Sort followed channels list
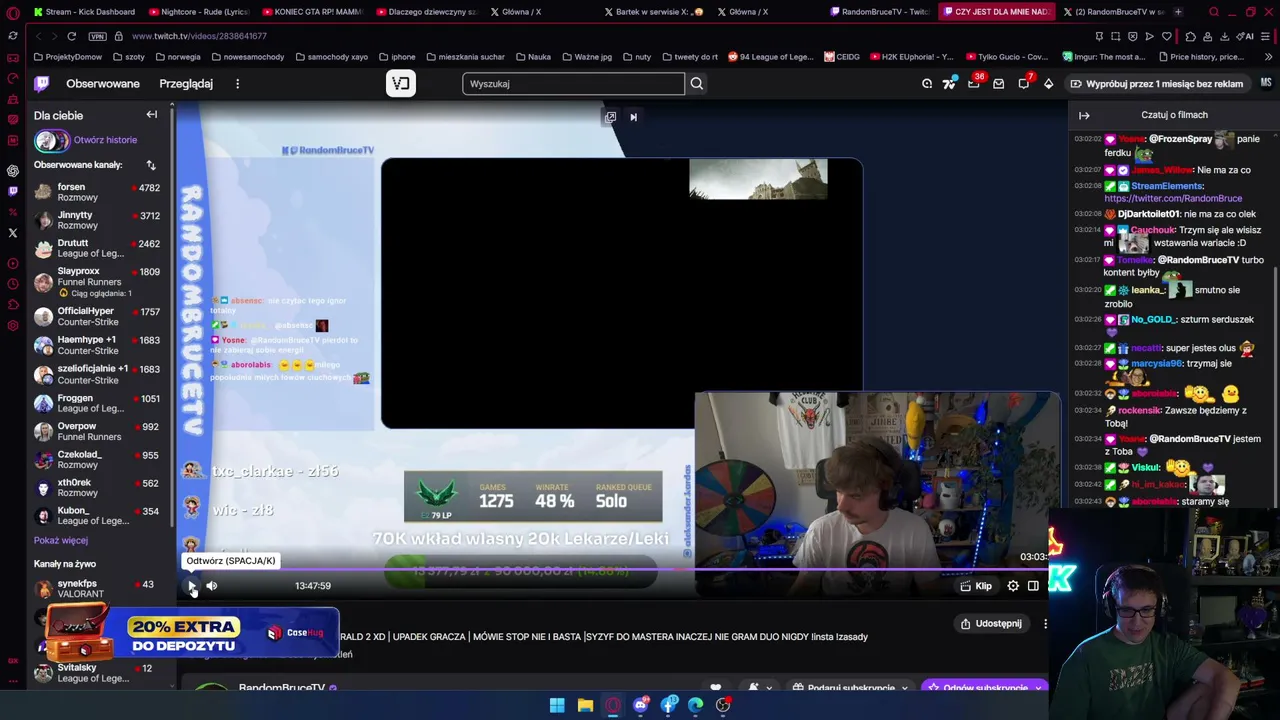The width and height of the screenshot is (1280, 720). tap(151, 165)
